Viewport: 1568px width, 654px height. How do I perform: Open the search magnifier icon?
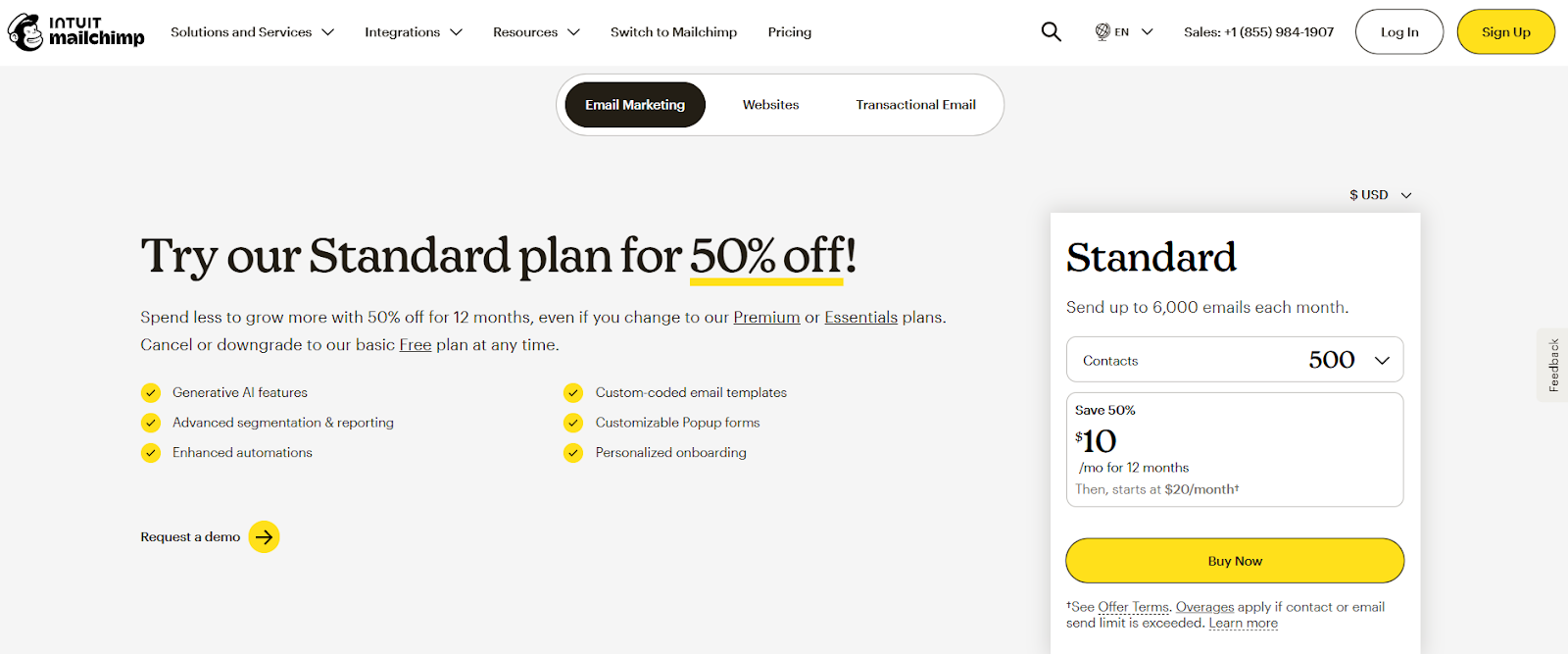(x=1051, y=32)
